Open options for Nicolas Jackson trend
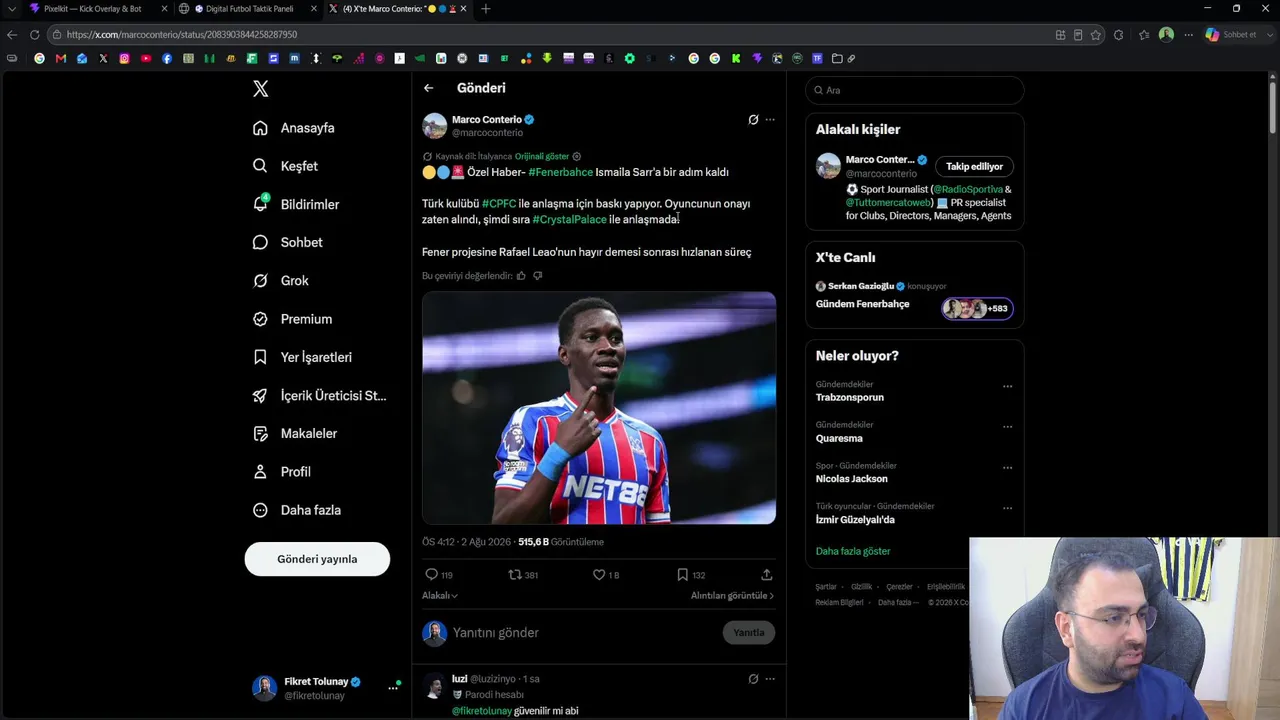This screenshot has width=1280, height=720. pyautogui.click(x=1007, y=467)
